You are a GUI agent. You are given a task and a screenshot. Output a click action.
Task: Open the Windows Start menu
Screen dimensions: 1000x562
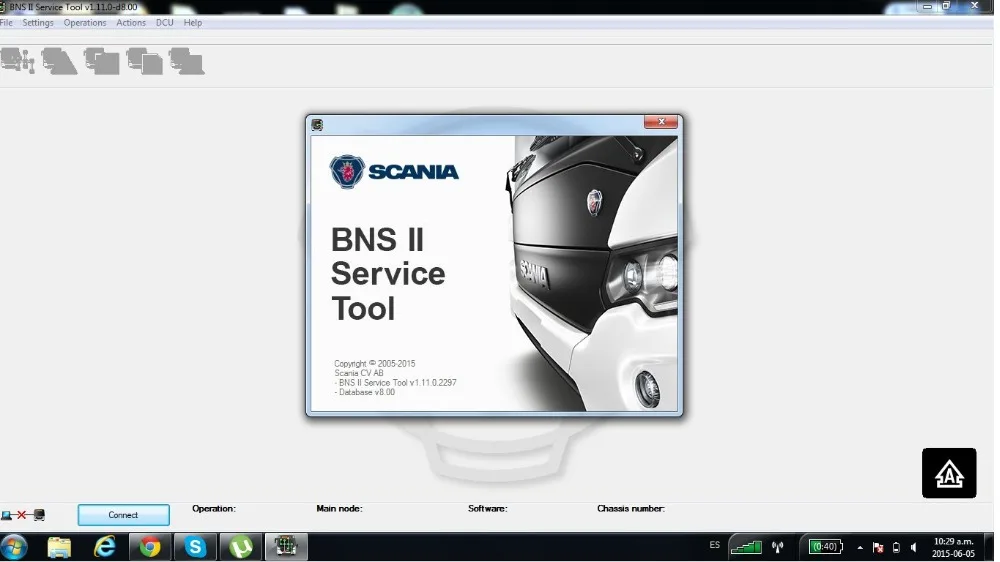14,547
